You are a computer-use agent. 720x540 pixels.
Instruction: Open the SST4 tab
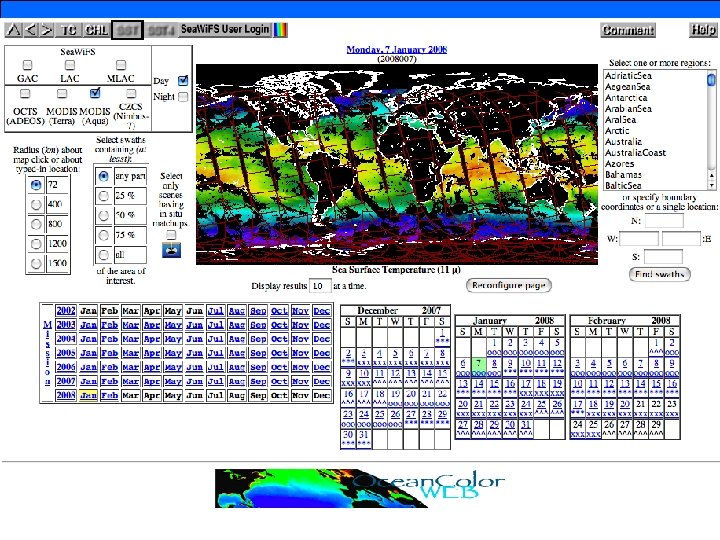click(x=160, y=30)
